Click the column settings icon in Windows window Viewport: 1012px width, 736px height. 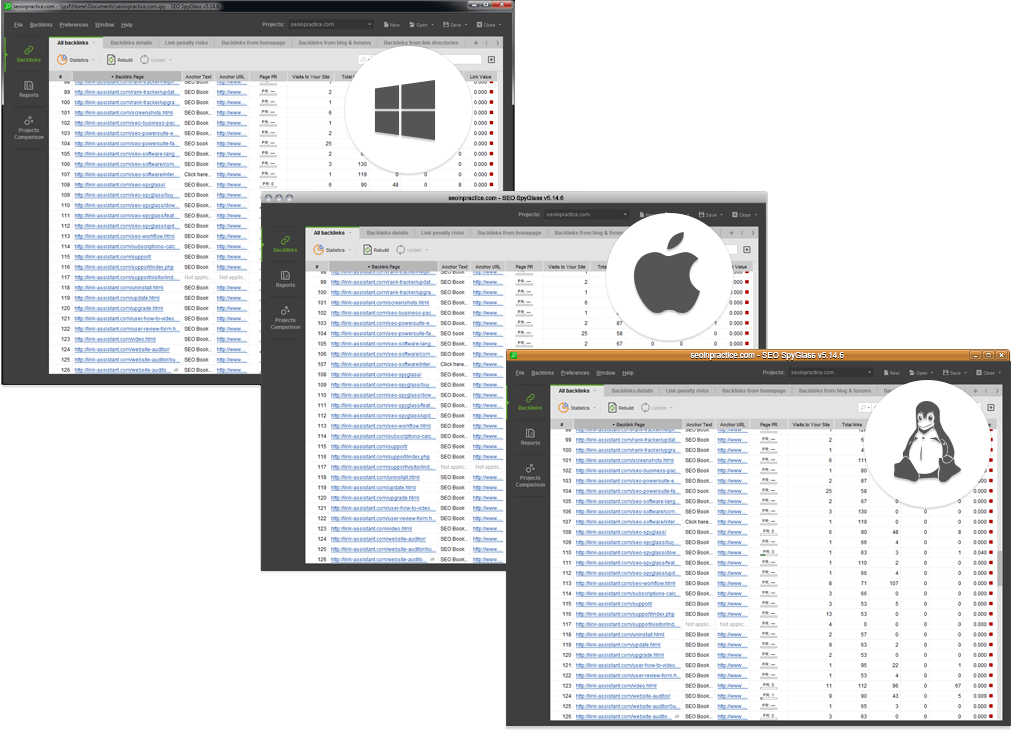pos(491,59)
